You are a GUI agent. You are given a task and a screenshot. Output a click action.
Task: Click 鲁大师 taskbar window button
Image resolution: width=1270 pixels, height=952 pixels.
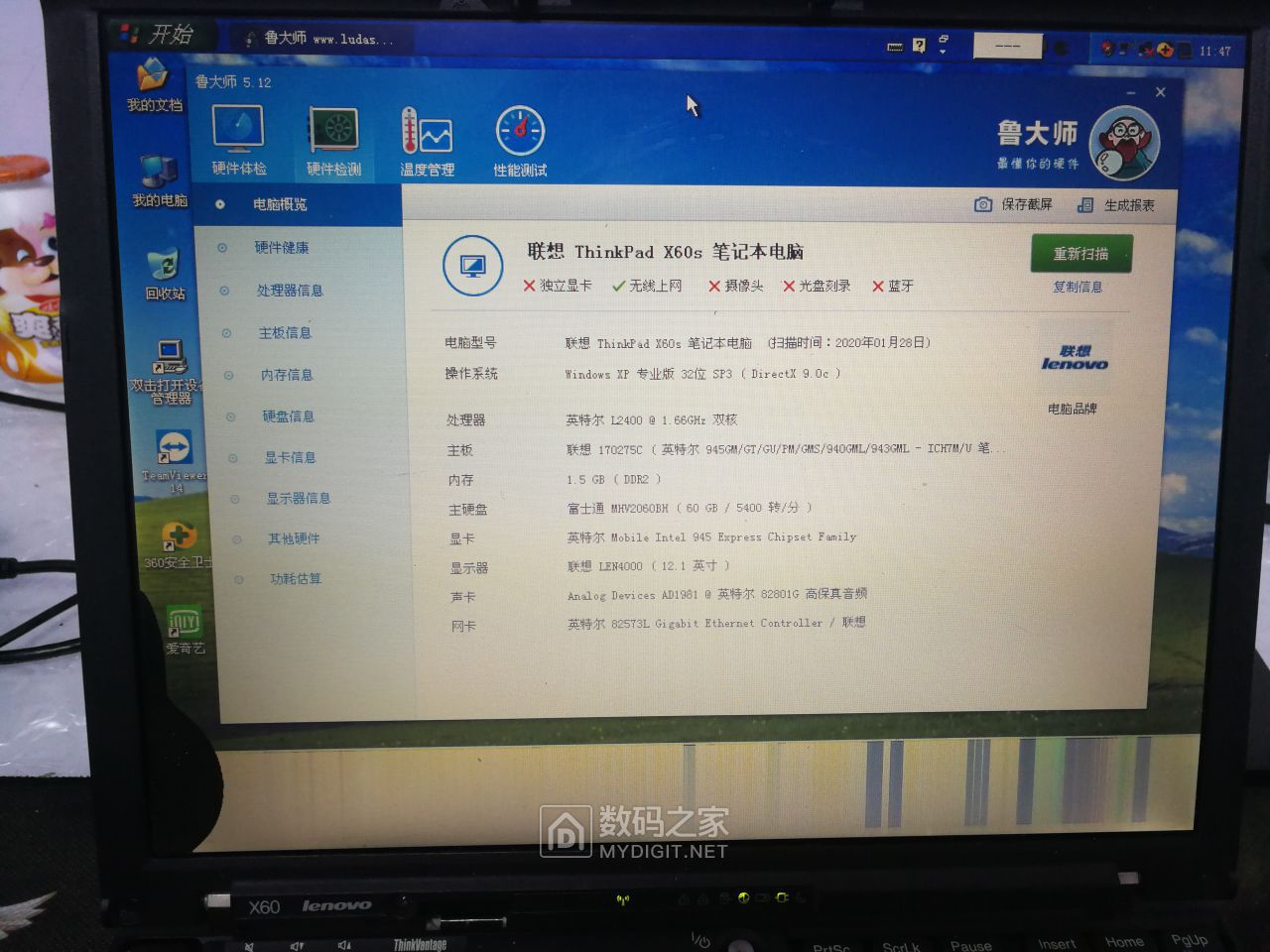(x=319, y=38)
